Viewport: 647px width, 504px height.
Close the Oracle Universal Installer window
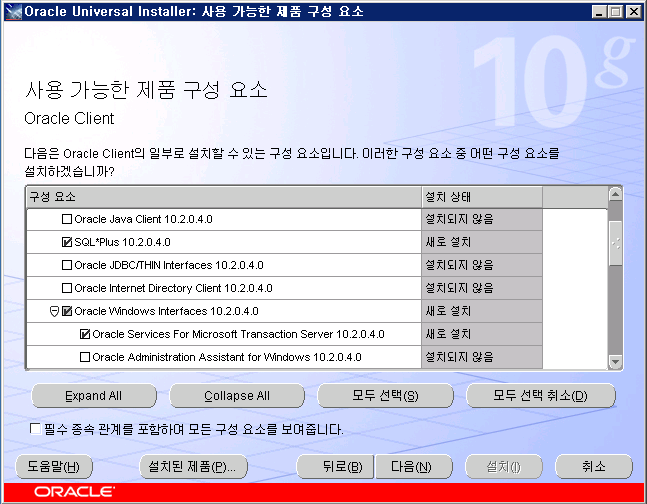633,12
